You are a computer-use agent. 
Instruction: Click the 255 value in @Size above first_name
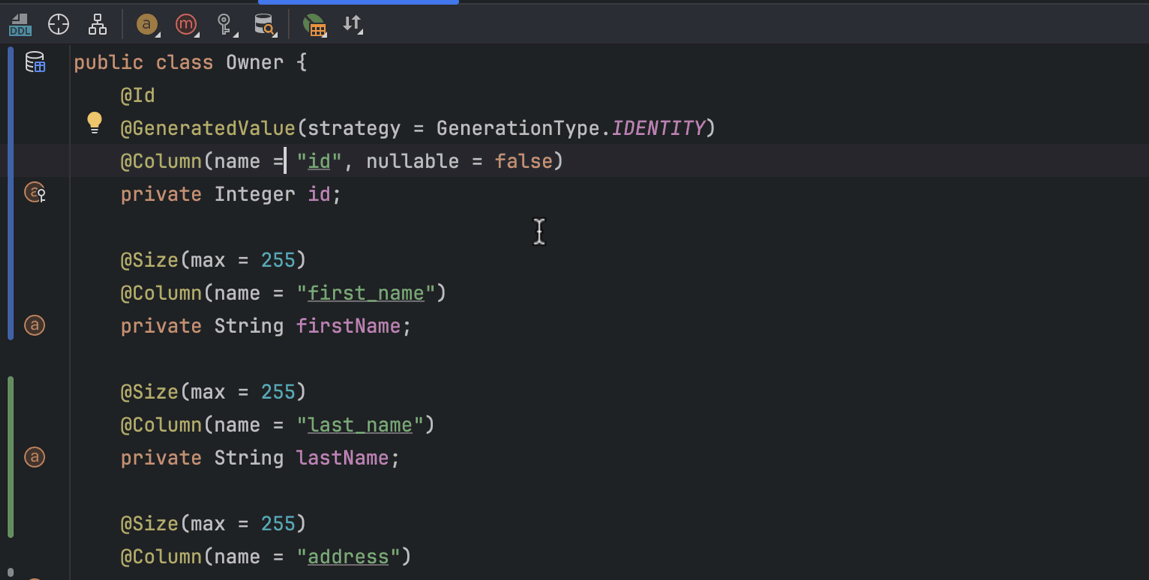pyautogui.click(x=278, y=260)
